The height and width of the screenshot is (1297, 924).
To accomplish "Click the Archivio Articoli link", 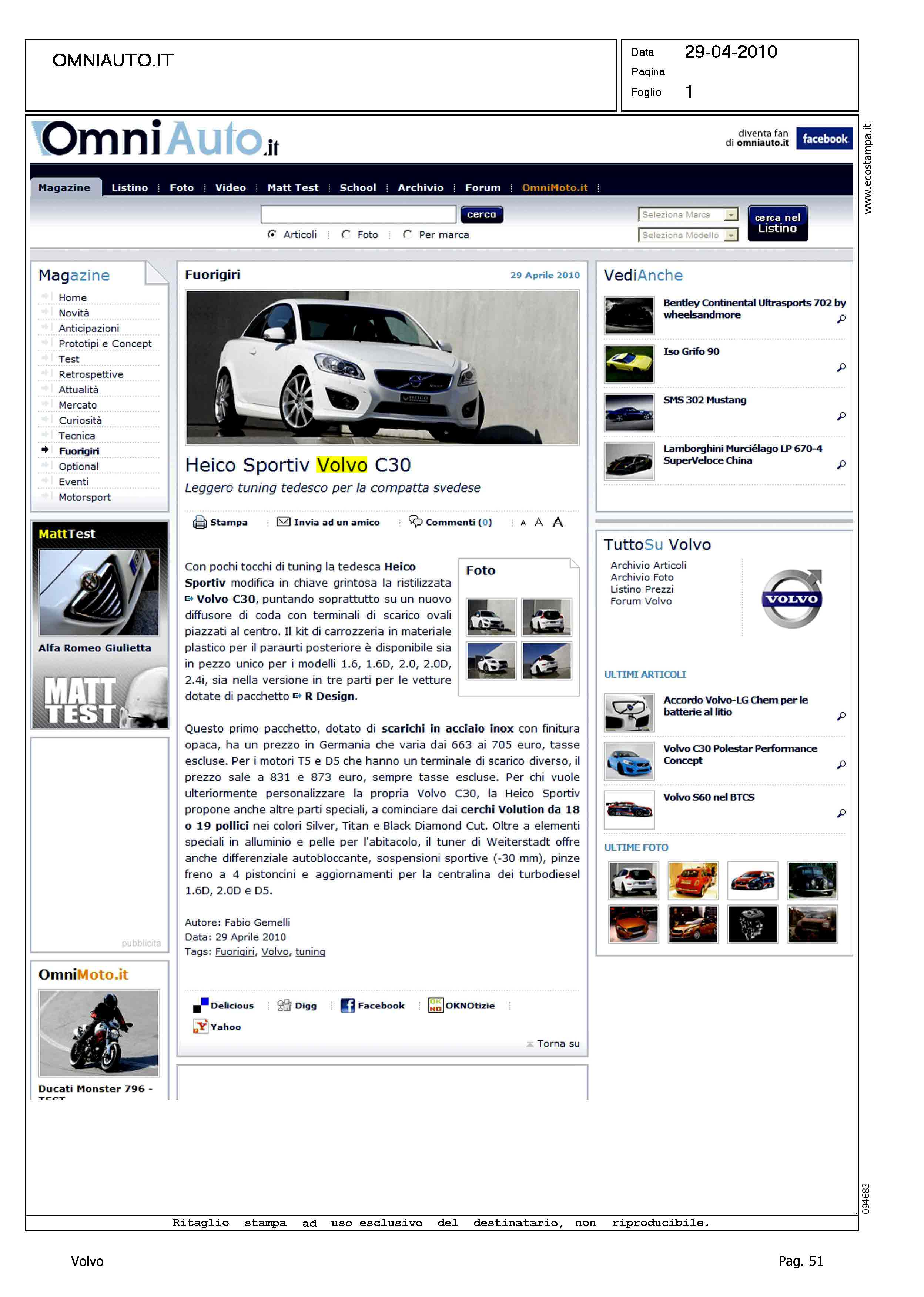I will pyautogui.click(x=648, y=565).
